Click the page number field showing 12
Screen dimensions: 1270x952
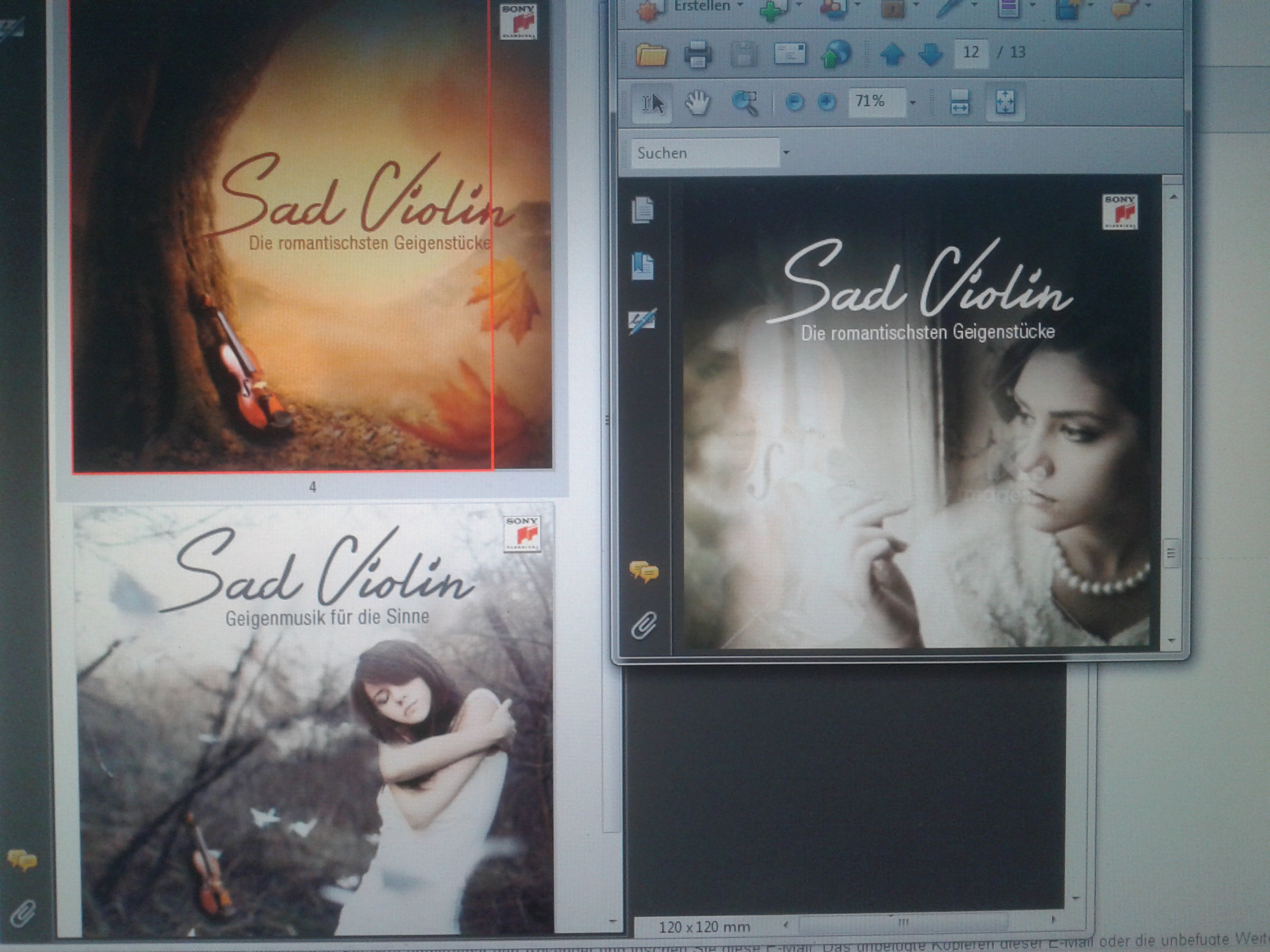pyautogui.click(x=970, y=53)
